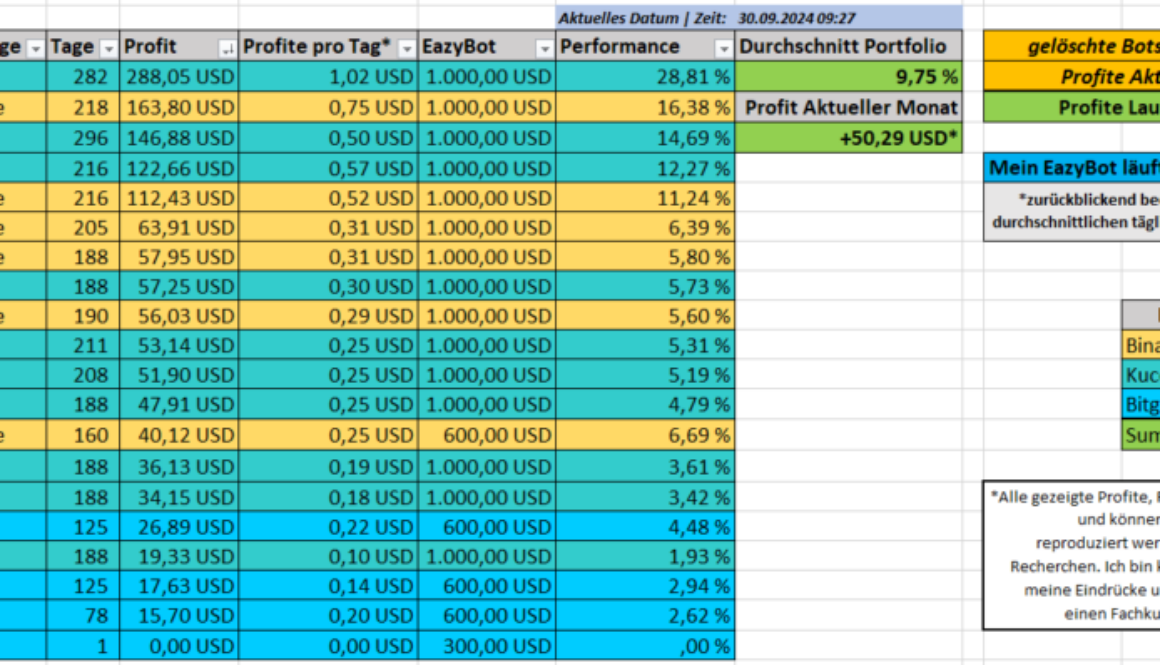Open the Tage column filter dropdown
The height and width of the screenshot is (665, 1160).
[x=109, y=49]
